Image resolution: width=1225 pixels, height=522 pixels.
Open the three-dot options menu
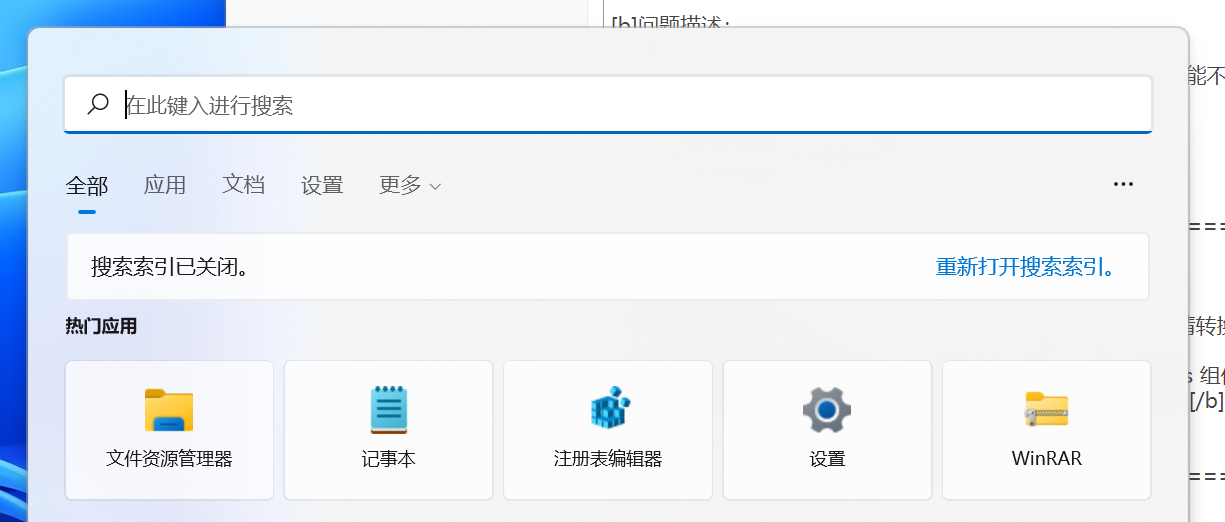click(1123, 185)
